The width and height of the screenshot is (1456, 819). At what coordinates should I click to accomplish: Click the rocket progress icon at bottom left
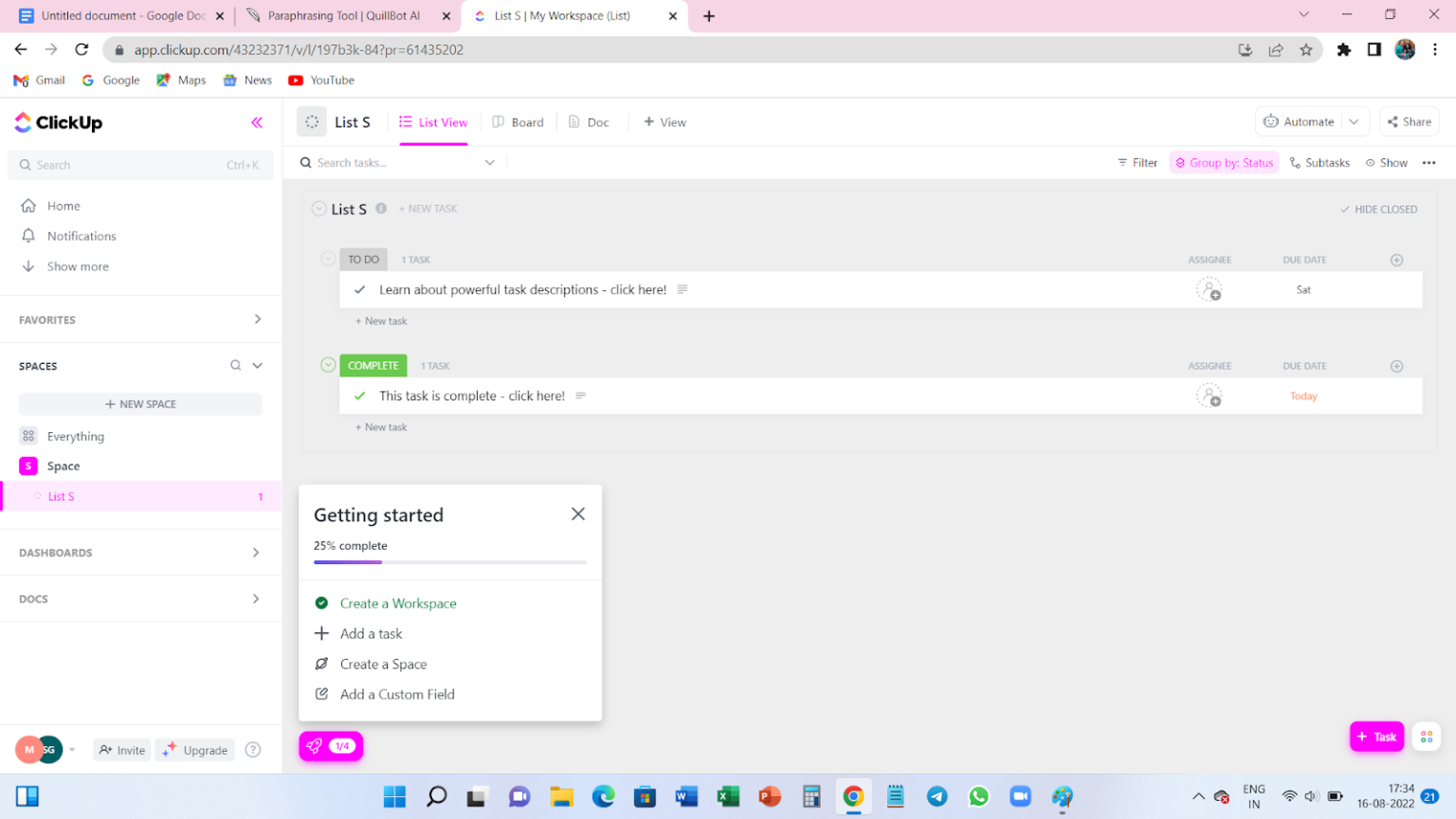(x=314, y=746)
